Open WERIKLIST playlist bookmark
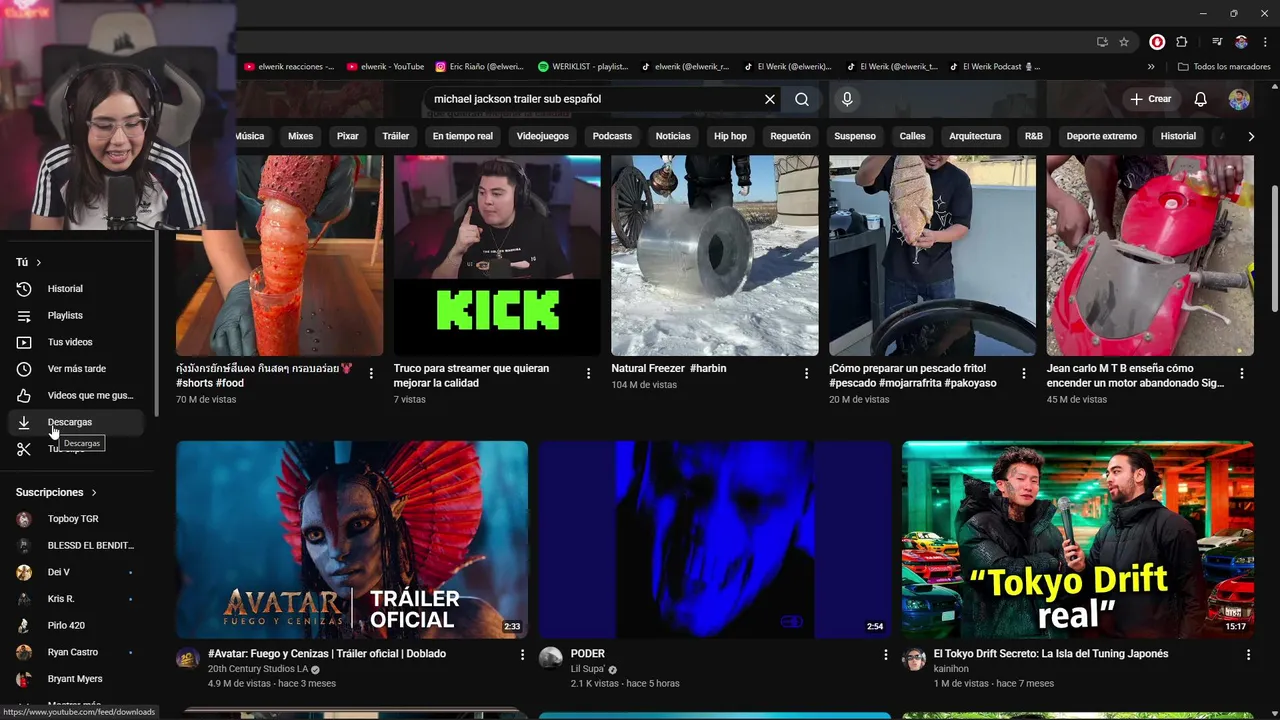The width and height of the screenshot is (1280, 720). (583, 67)
